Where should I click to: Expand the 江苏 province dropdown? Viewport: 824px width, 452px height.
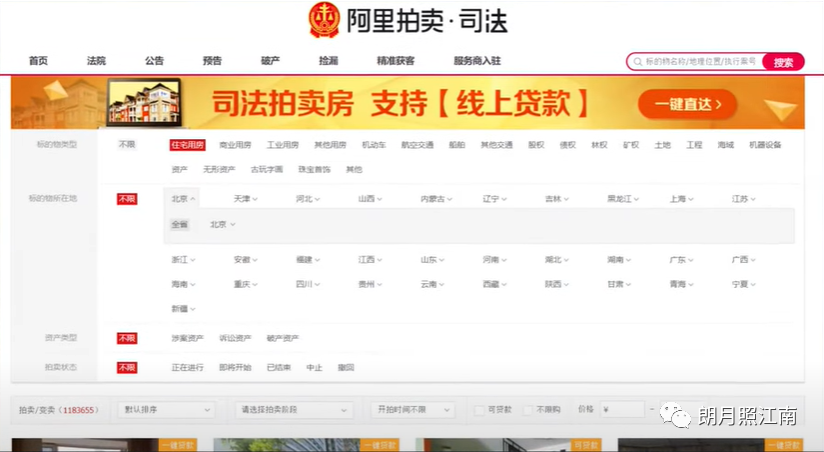click(x=744, y=199)
